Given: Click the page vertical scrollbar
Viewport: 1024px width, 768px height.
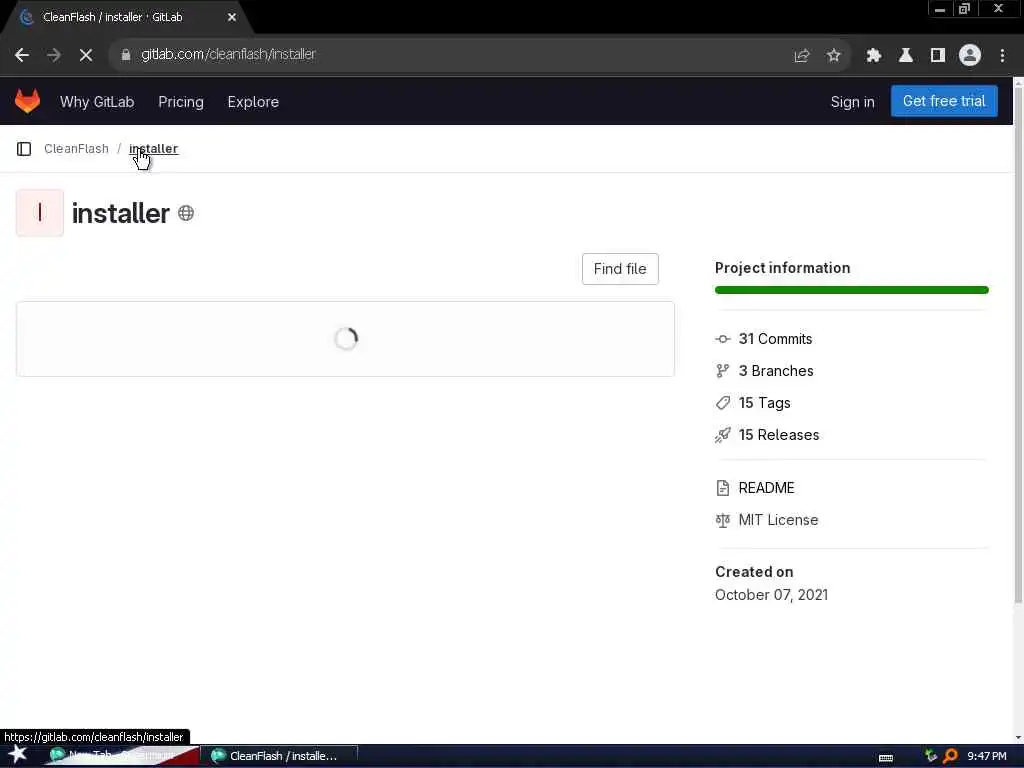Looking at the screenshot, I should 1018,346.
